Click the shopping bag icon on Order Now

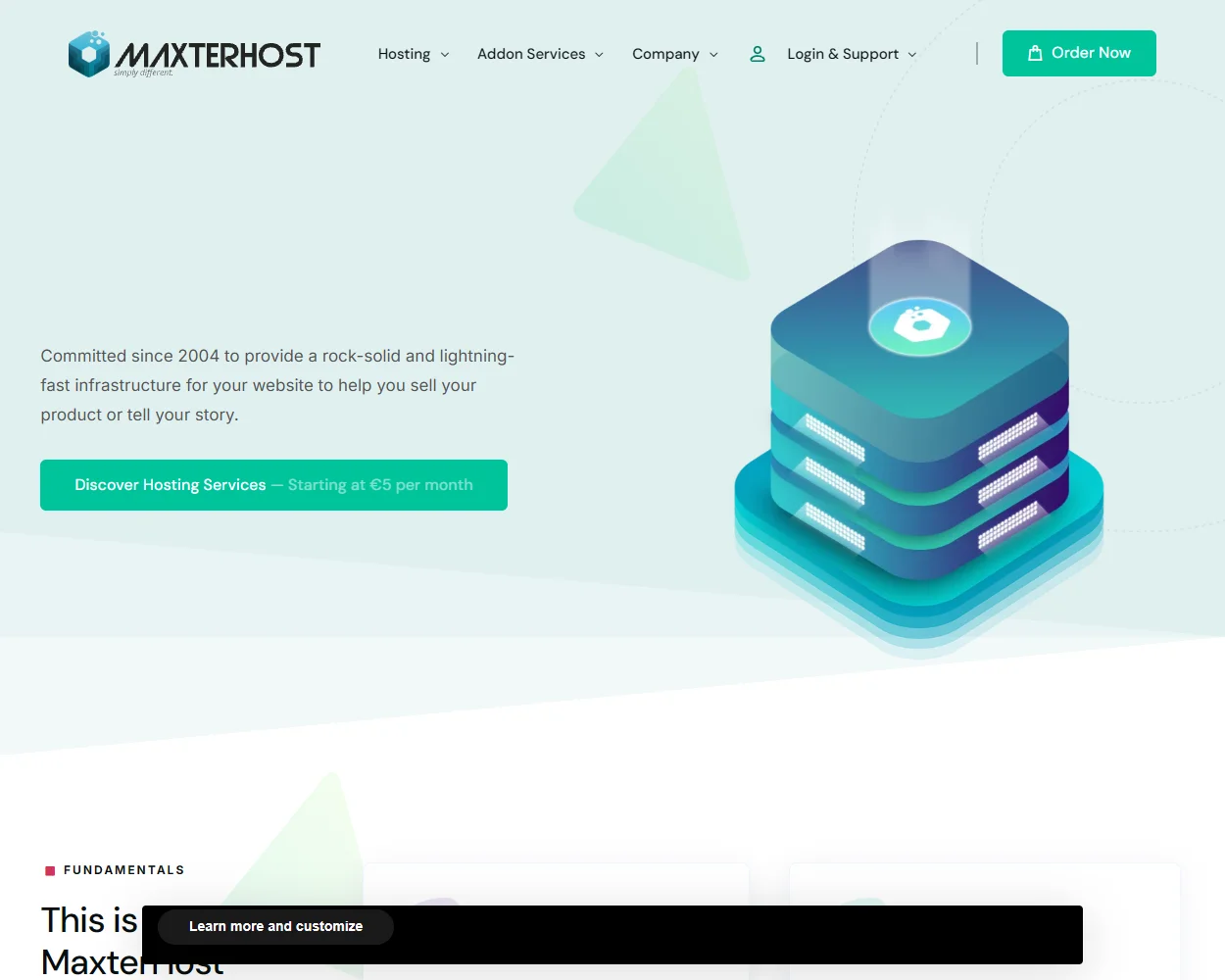1034,54
